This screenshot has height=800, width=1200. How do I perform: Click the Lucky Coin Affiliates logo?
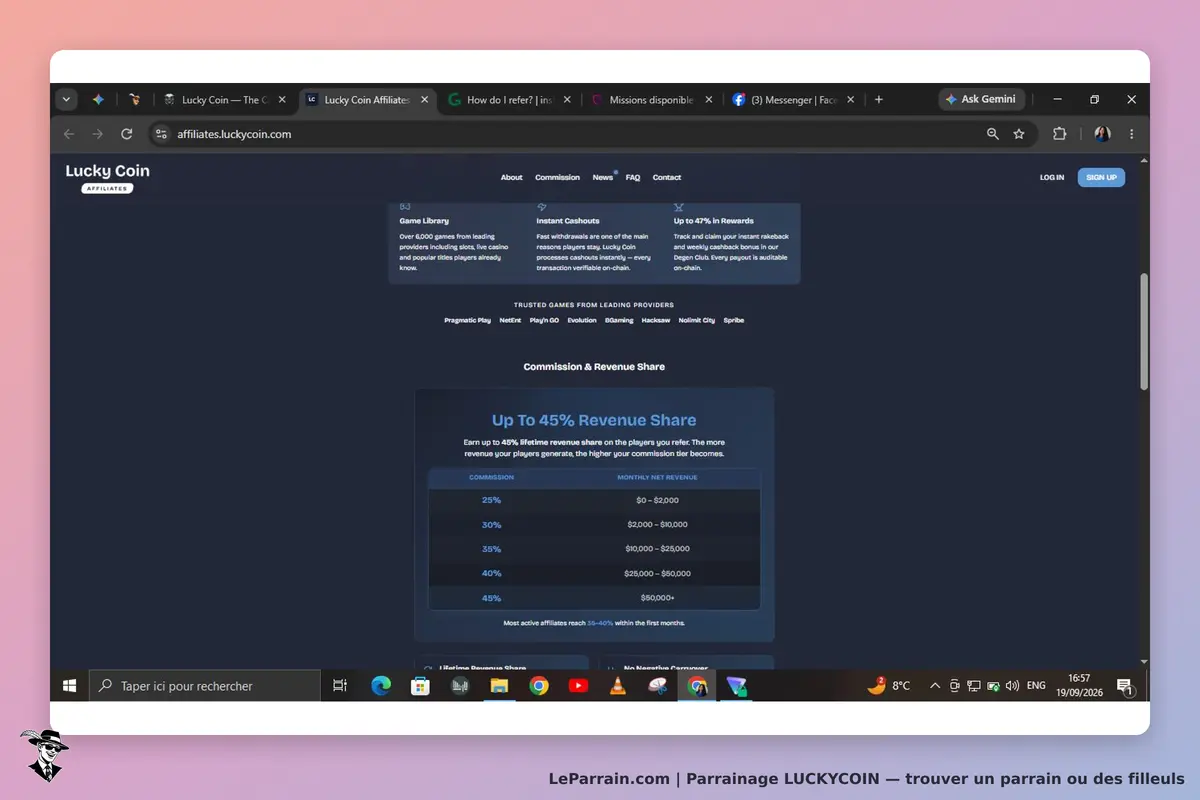[x=108, y=178]
